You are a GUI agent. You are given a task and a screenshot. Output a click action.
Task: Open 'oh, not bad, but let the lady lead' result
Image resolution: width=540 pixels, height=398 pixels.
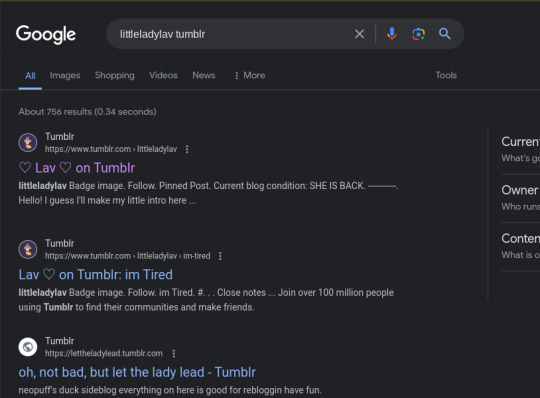click(137, 372)
